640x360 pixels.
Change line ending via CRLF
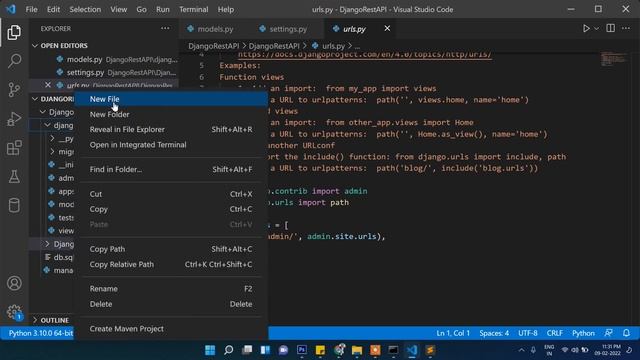555,333
